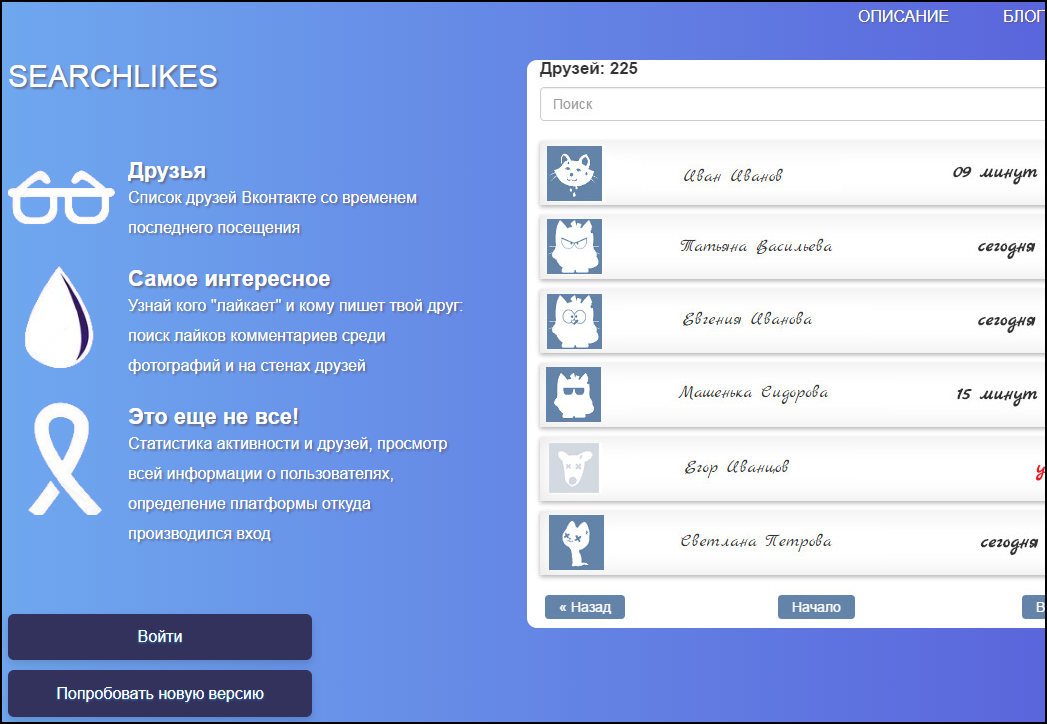Click the ribbon icon beside Это еще не все!

point(63,458)
